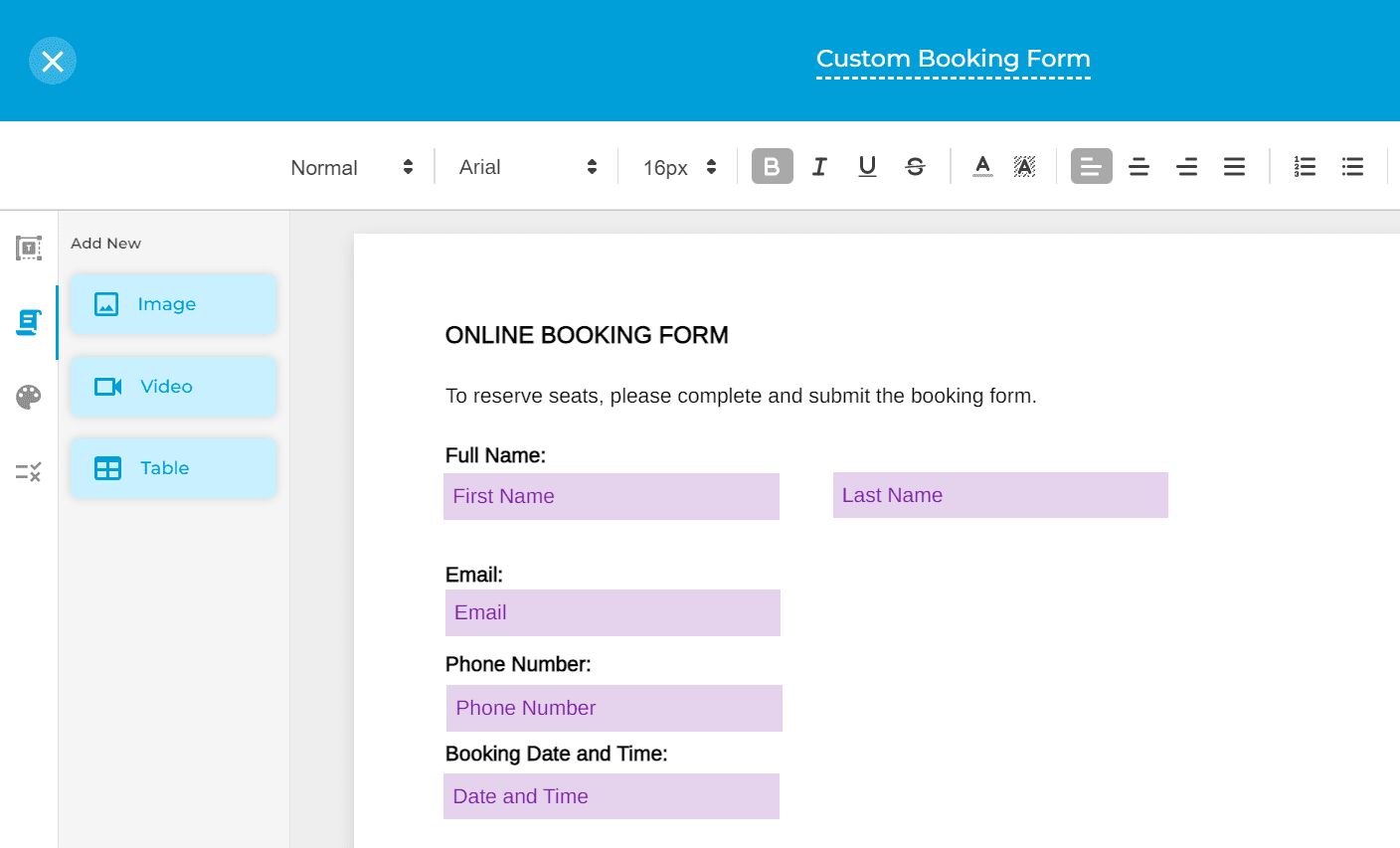Open the text highlight color swatch
This screenshot has width=1400, height=848.
click(x=1024, y=166)
